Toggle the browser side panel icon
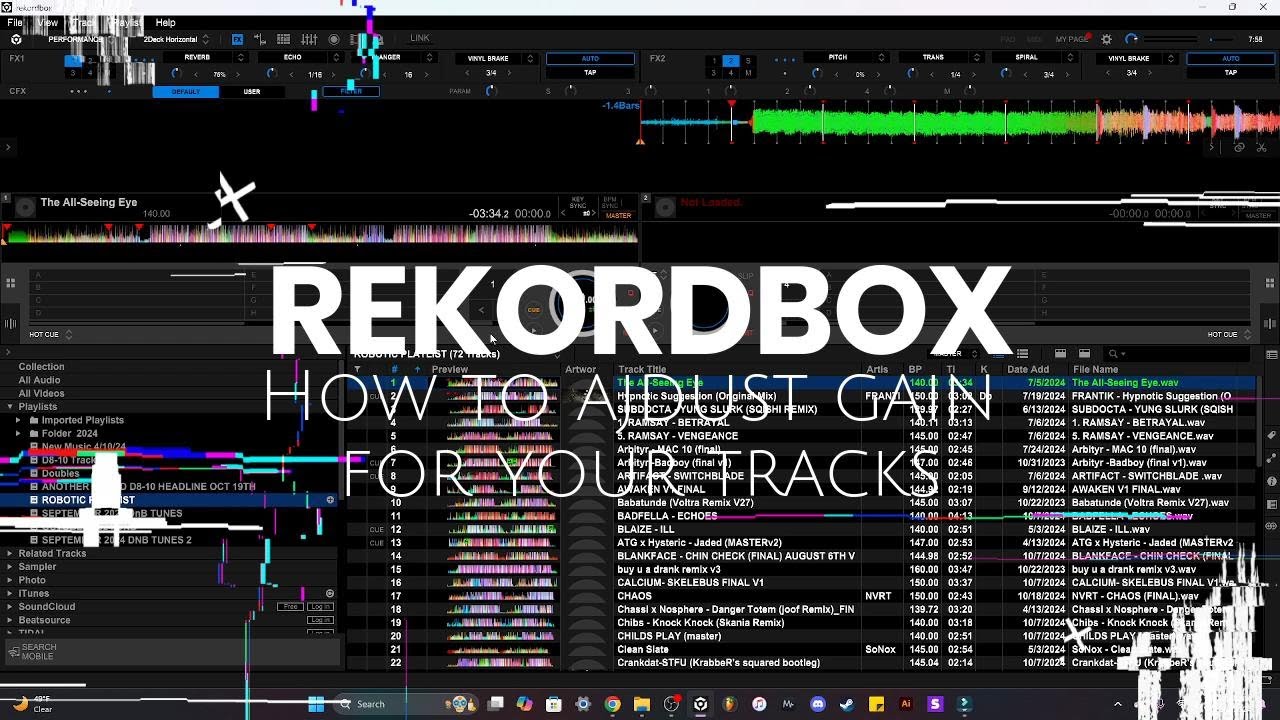Screen dimensions: 1280x720 click(1271, 354)
